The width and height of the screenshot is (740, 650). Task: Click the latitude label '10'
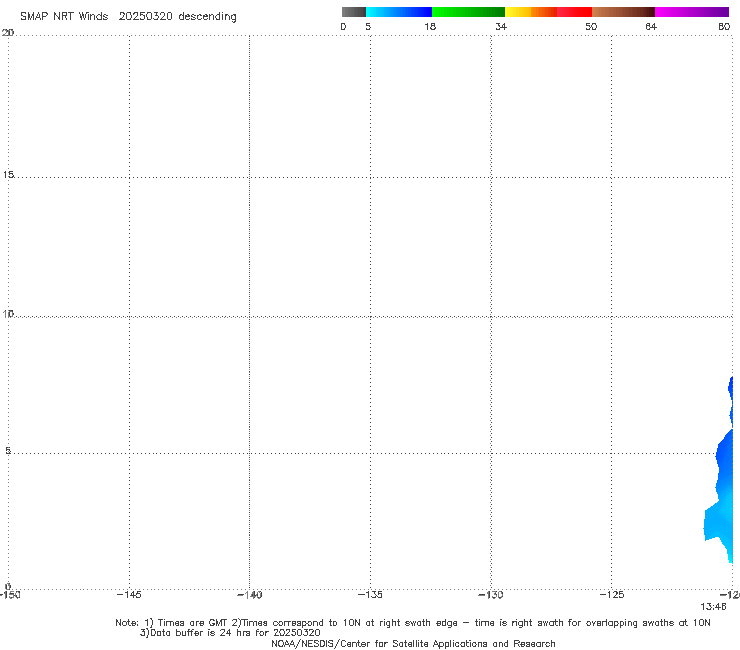[8, 314]
